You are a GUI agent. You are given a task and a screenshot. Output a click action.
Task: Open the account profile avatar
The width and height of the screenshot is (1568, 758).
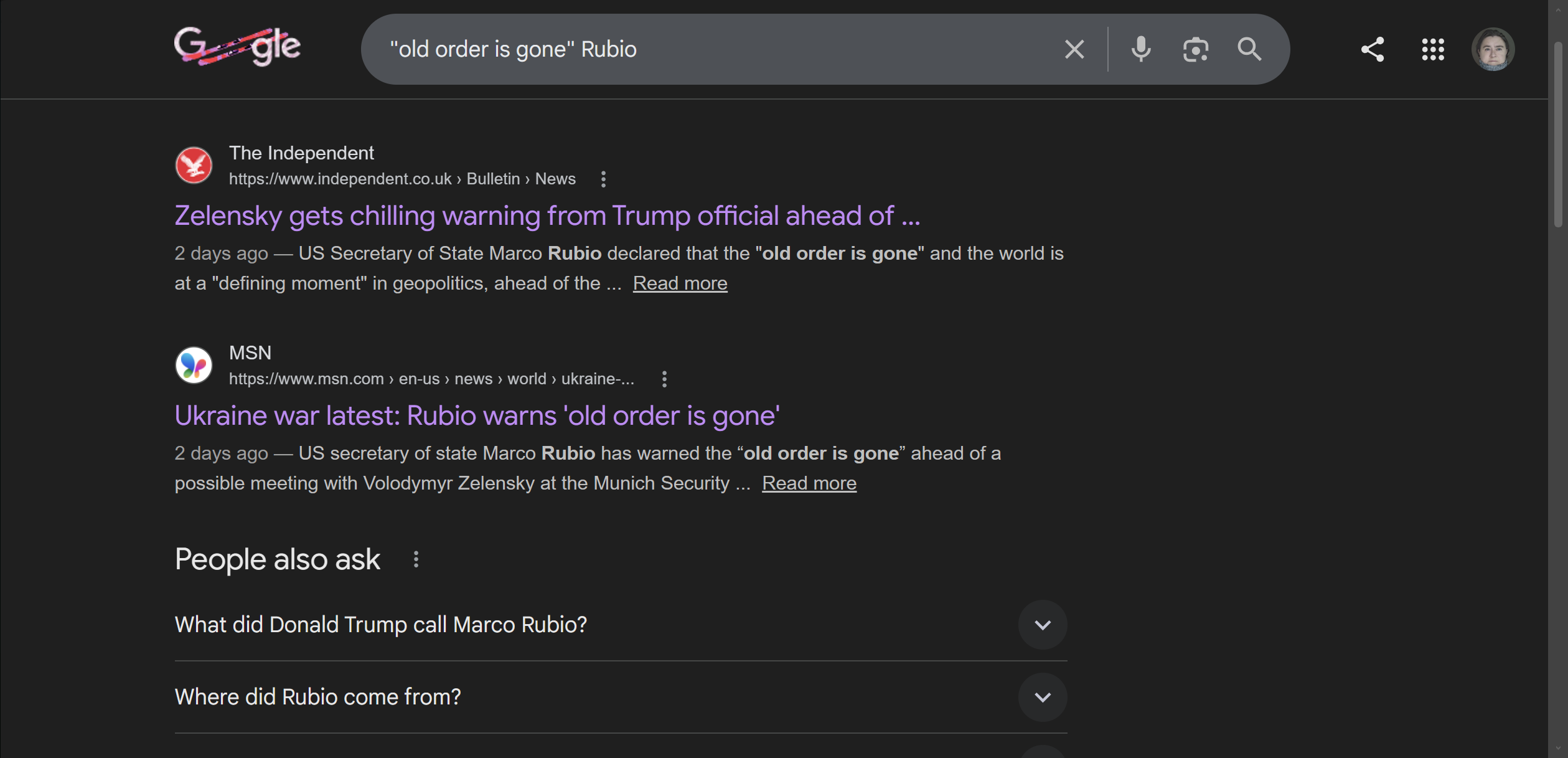pyautogui.click(x=1492, y=49)
